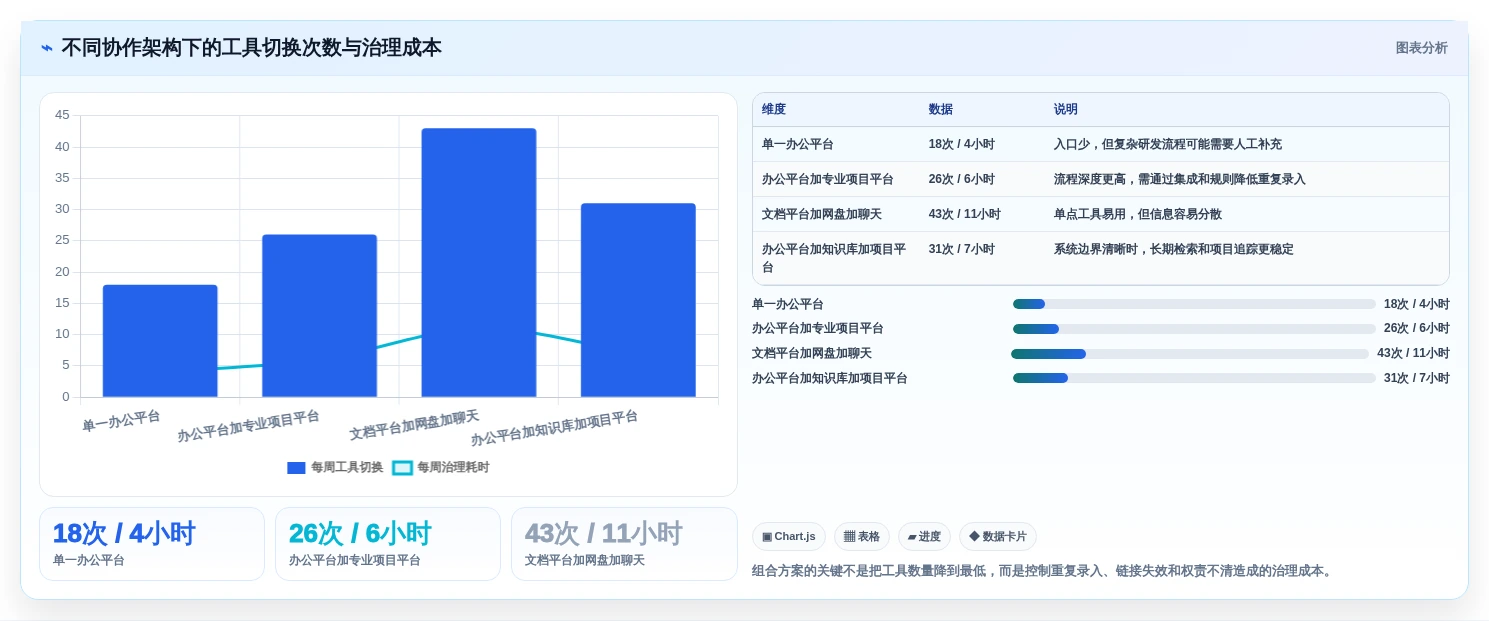Click table cell 26次 / 6小时
The width and height of the screenshot is (1489, 621).
pyautogui.click(x=962, y=179)
